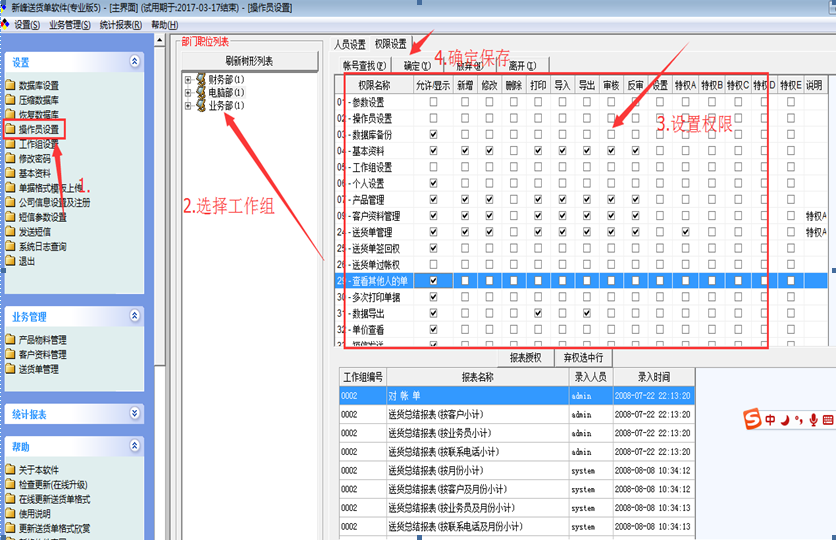Click the 修改密码 folder icon
Image resolution: width=836 pixels, height=540 pixels.
(11, 158)
